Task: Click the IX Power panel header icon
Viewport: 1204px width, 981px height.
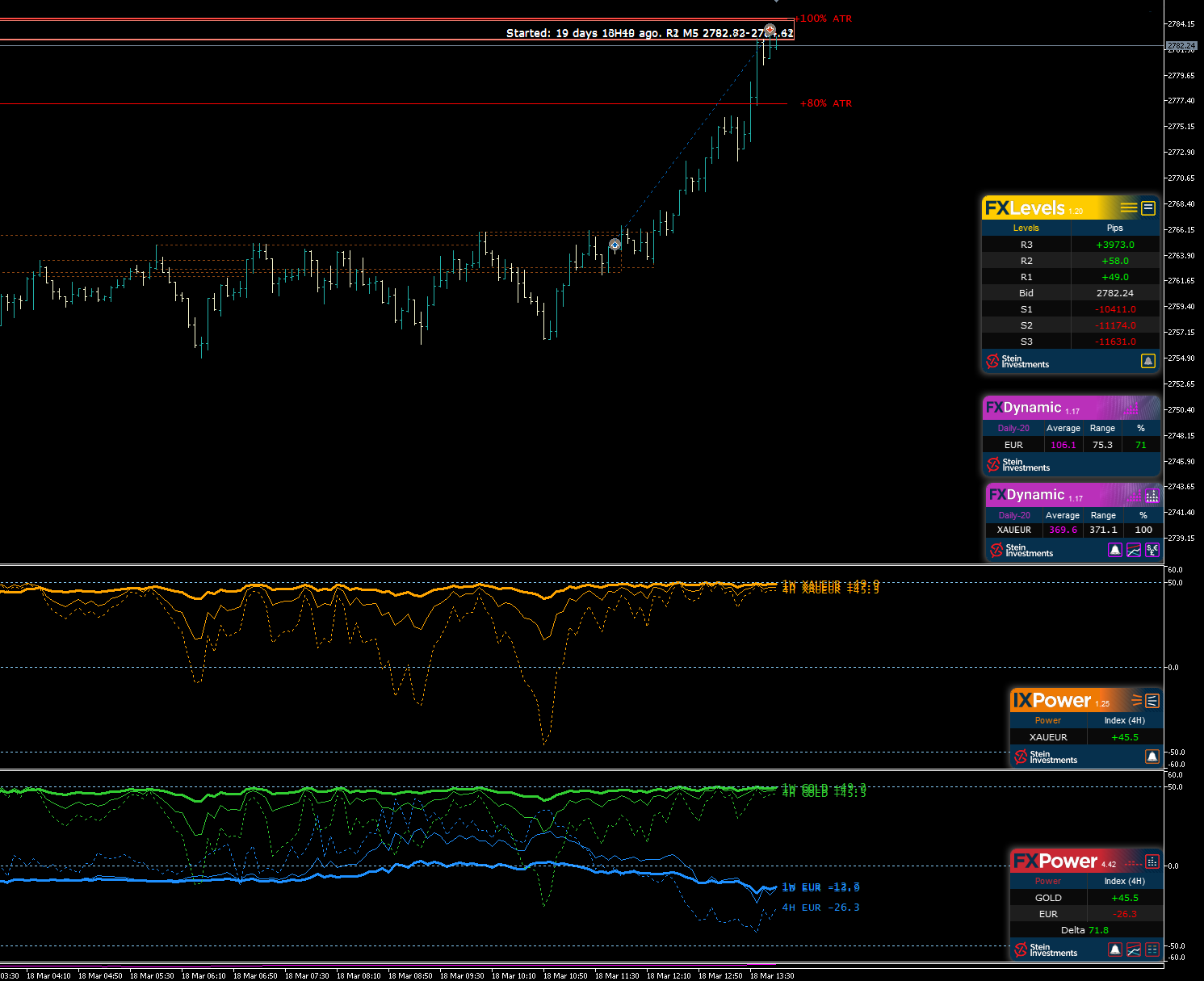Action: coord(1152,701)
